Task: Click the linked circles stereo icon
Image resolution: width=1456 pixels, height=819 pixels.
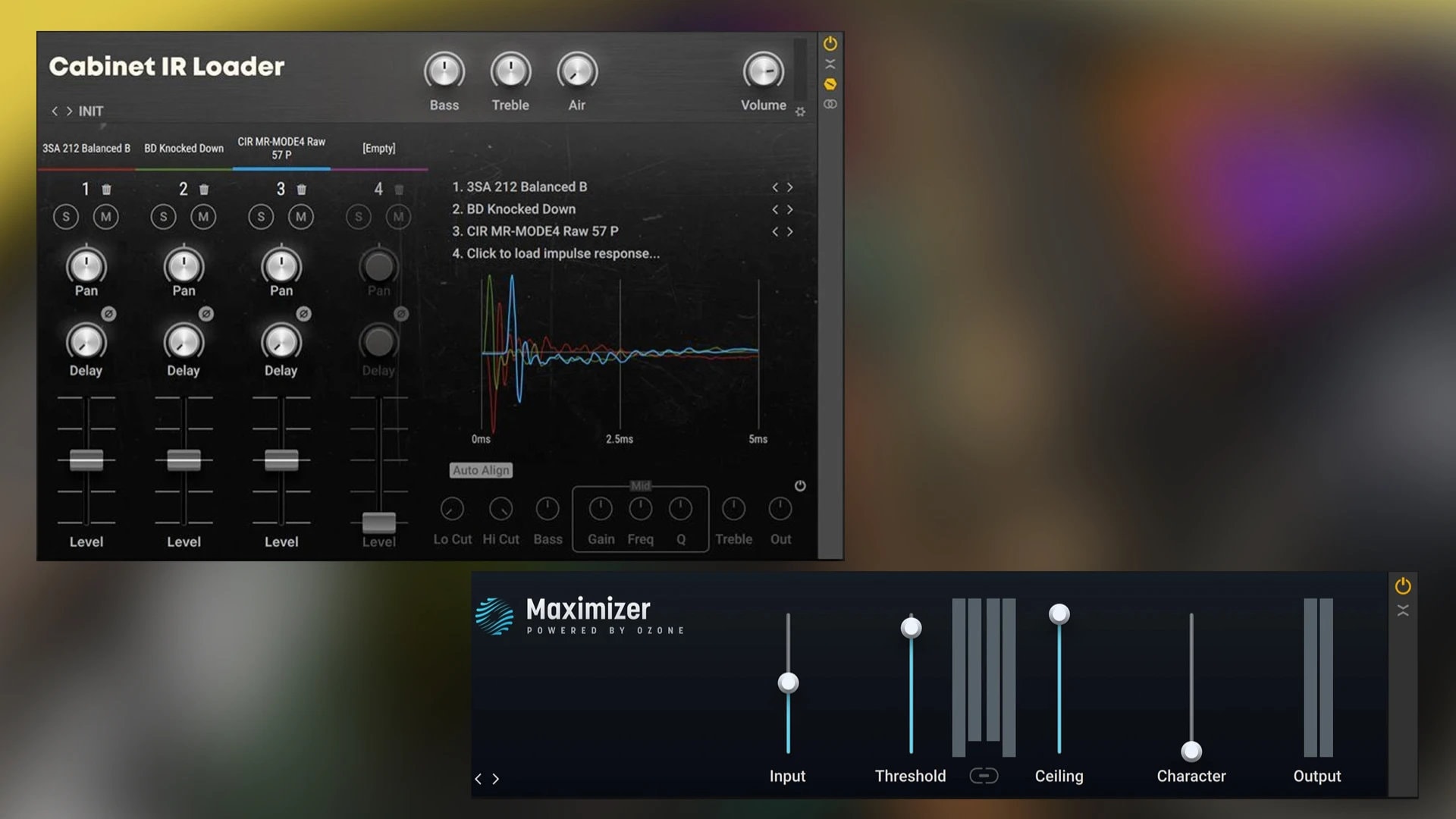Action: (830, 104)
